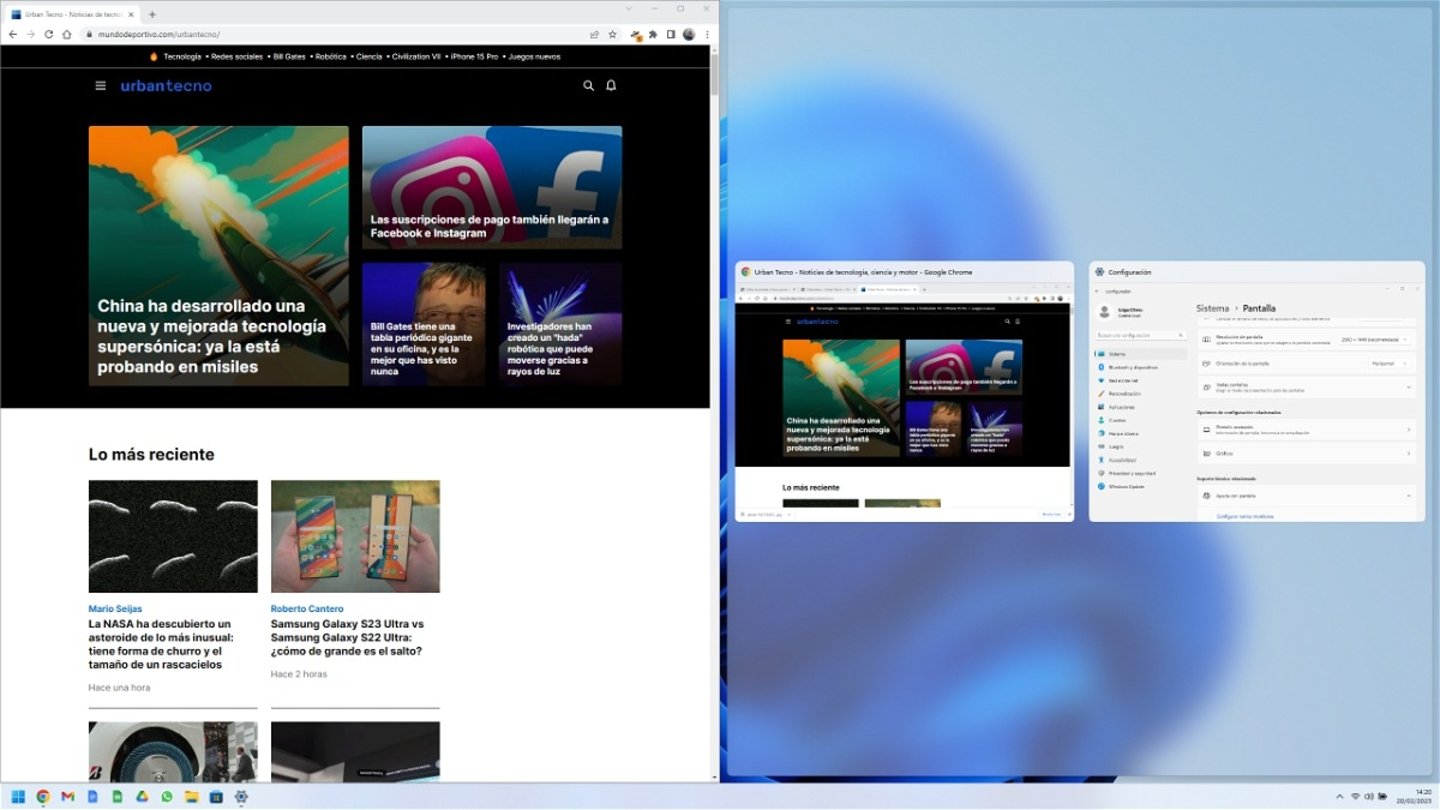Go back in Chrome navigation
The height and width of the screenshot is (810, 1440).
(x=12, y=34)
